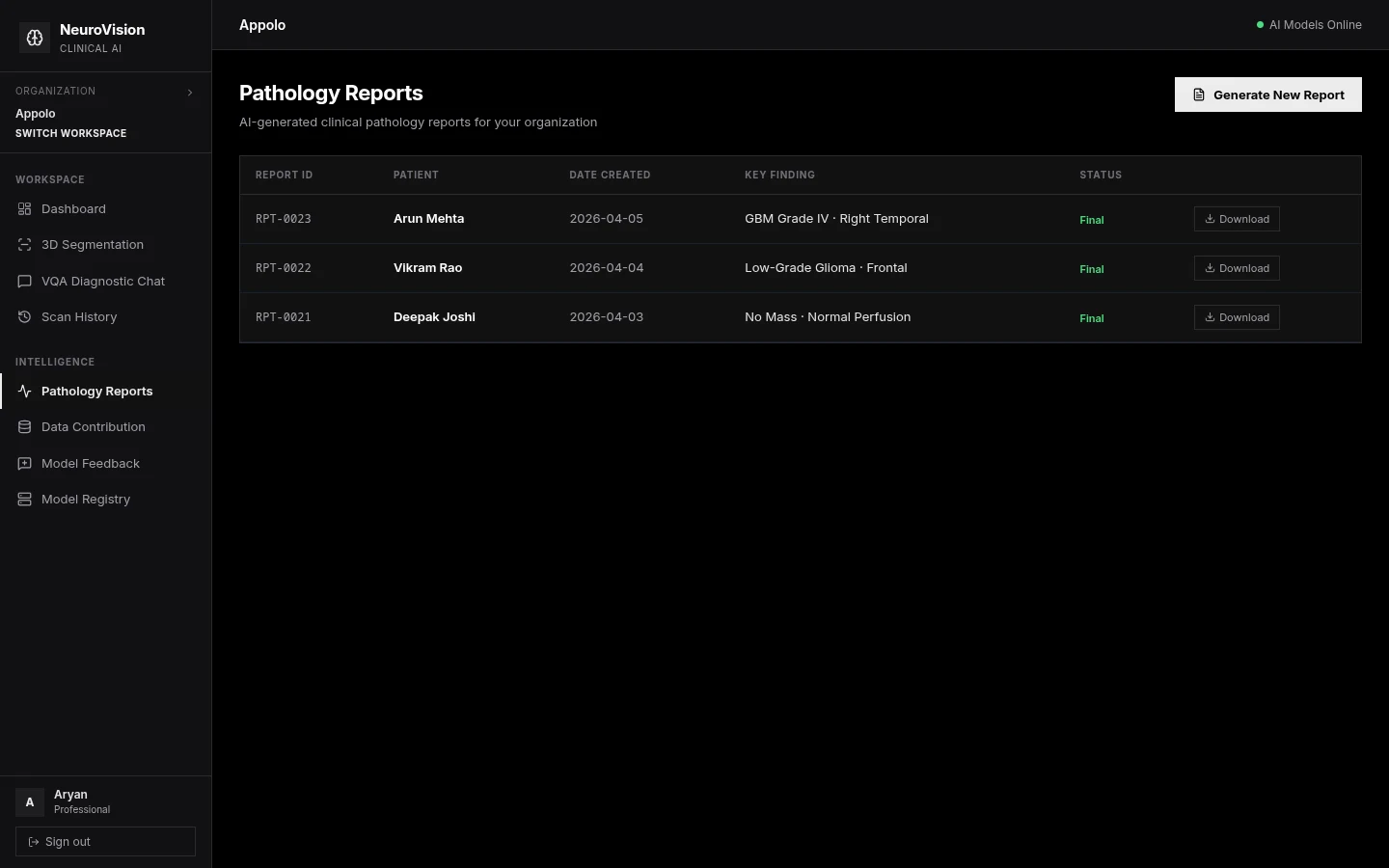Open VQA Diagnostic Chat
Image resolution: width=1389 pixels, height=868 pixels.
click(x=106, y=282)
